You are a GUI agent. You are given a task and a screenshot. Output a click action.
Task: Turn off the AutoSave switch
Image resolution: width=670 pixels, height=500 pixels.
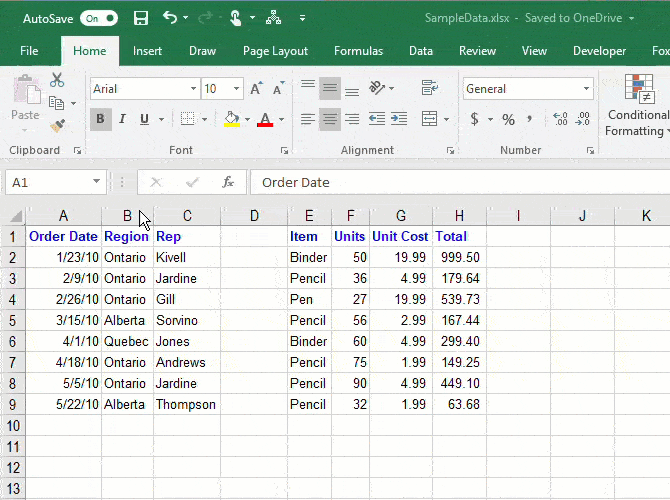[98, 18]
